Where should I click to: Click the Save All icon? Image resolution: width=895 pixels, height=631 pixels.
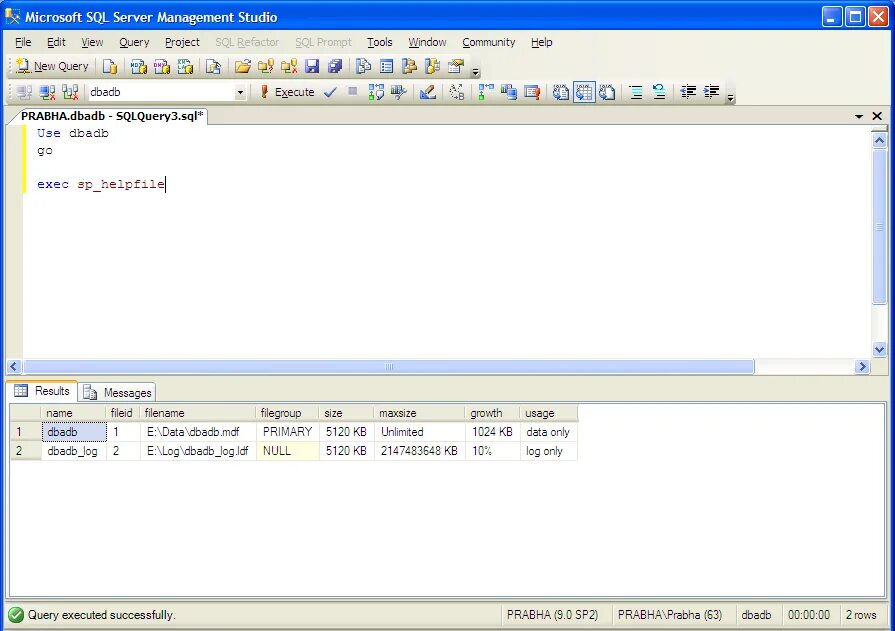[335, 66]
